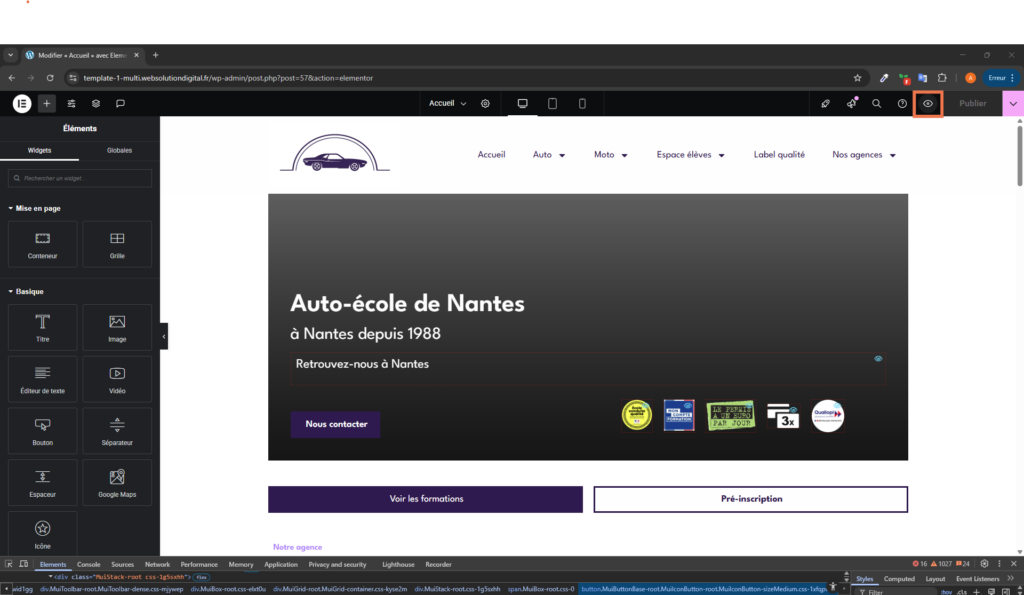This screenshot has width=1024, height=595.
Task: Focus the widget search field
Action: [x=80, y=178]
